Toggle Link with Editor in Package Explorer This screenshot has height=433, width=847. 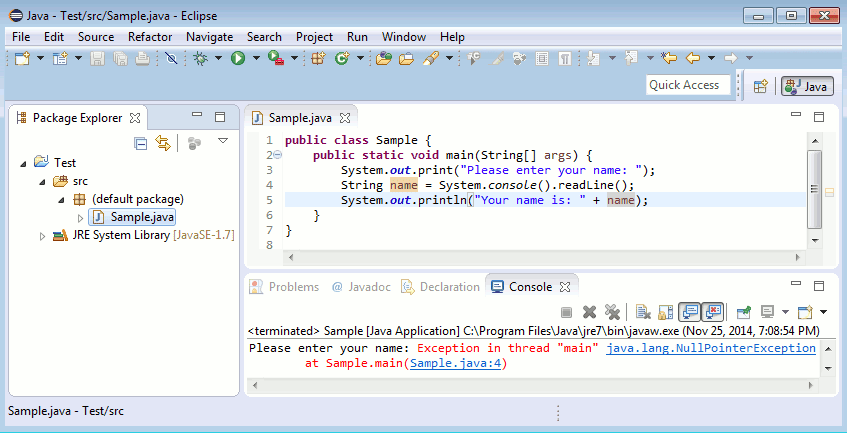tap(163, 143)
